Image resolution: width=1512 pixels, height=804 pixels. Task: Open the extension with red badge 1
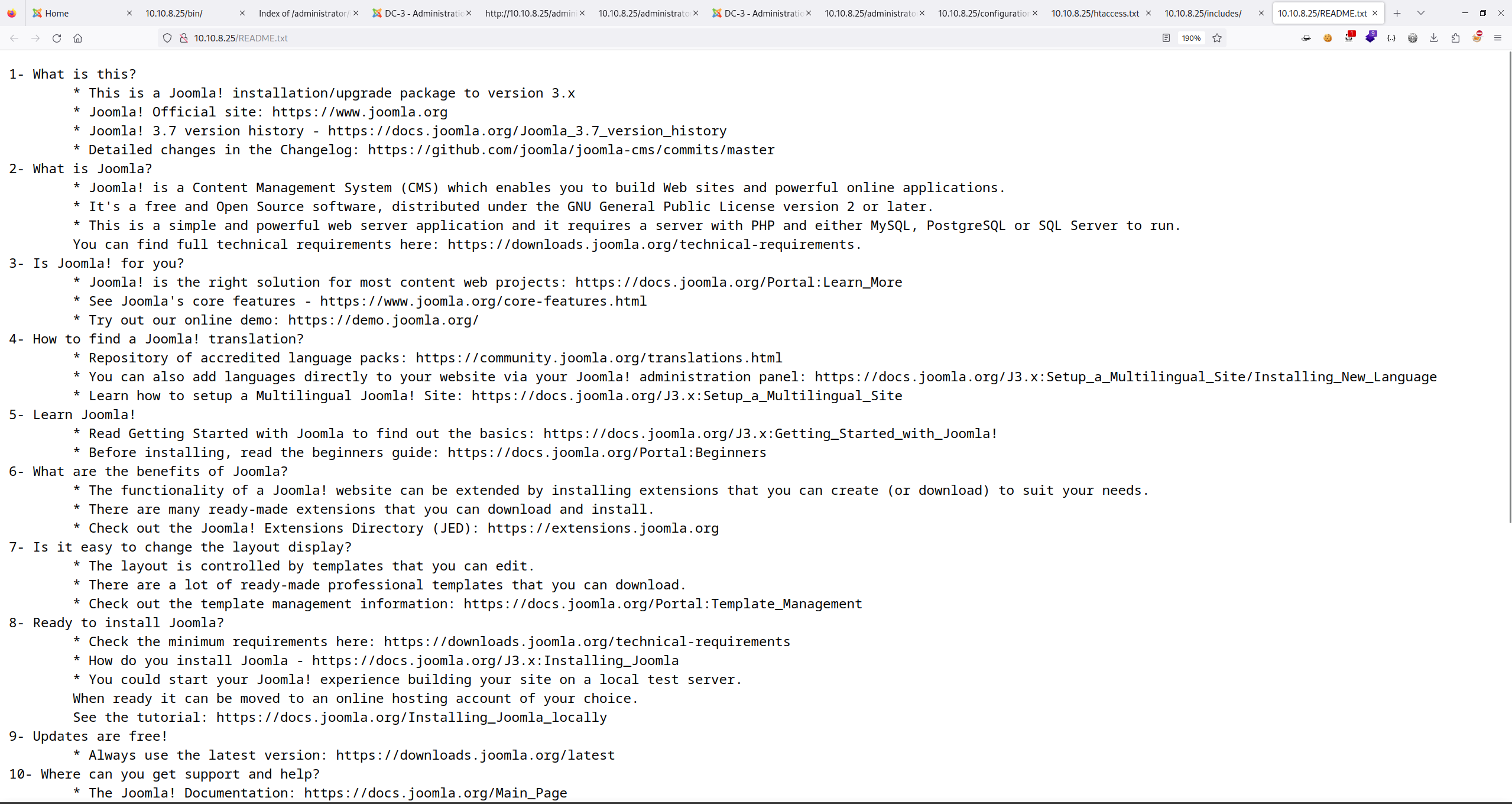click(x=1349, y=37)
